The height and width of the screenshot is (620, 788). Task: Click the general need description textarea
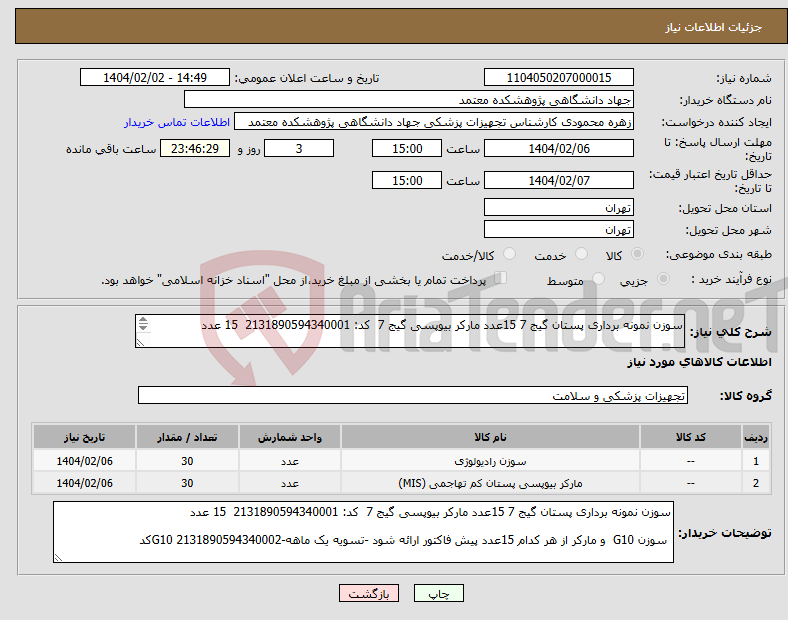(410, 331)
